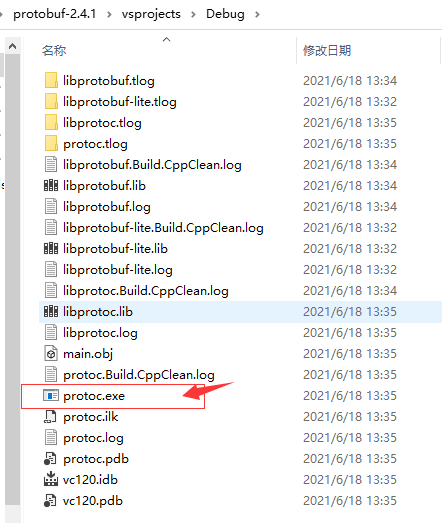The image size is (442, 523).
Task: Go to the vsprojects breadcrumb folder
Action: pyautogui.click(x=151, y=14)
